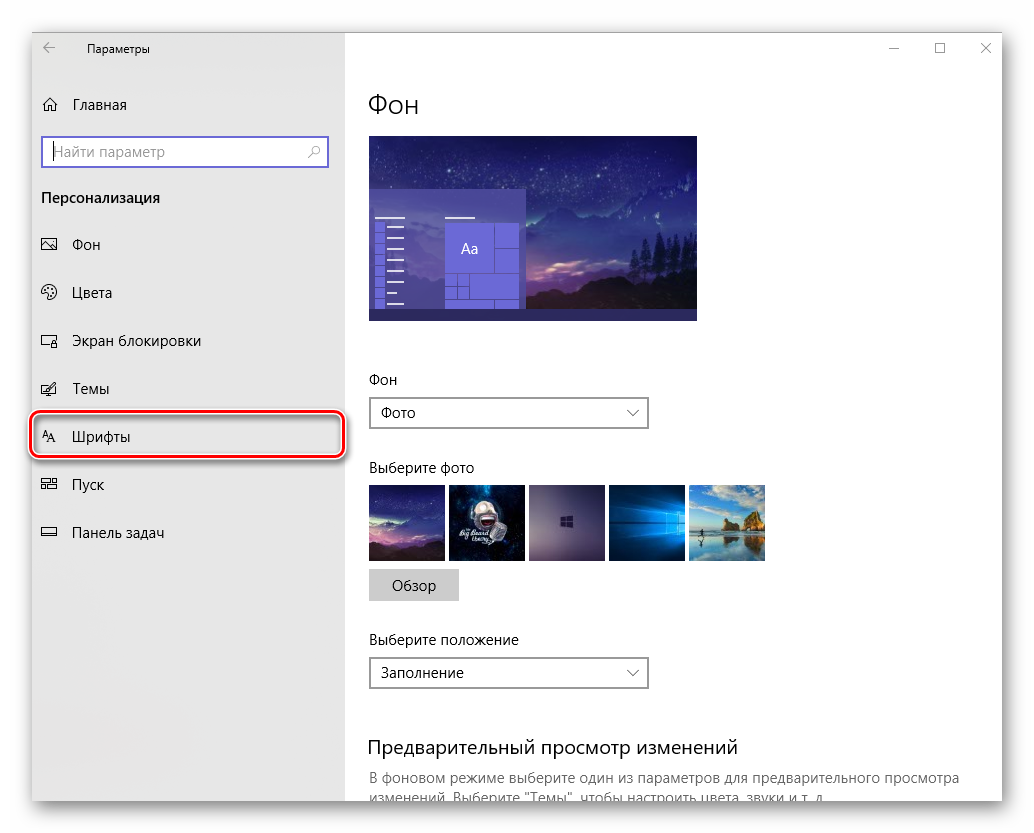Switch to the Темы section
1034x833 pixels.
[188, 388]
